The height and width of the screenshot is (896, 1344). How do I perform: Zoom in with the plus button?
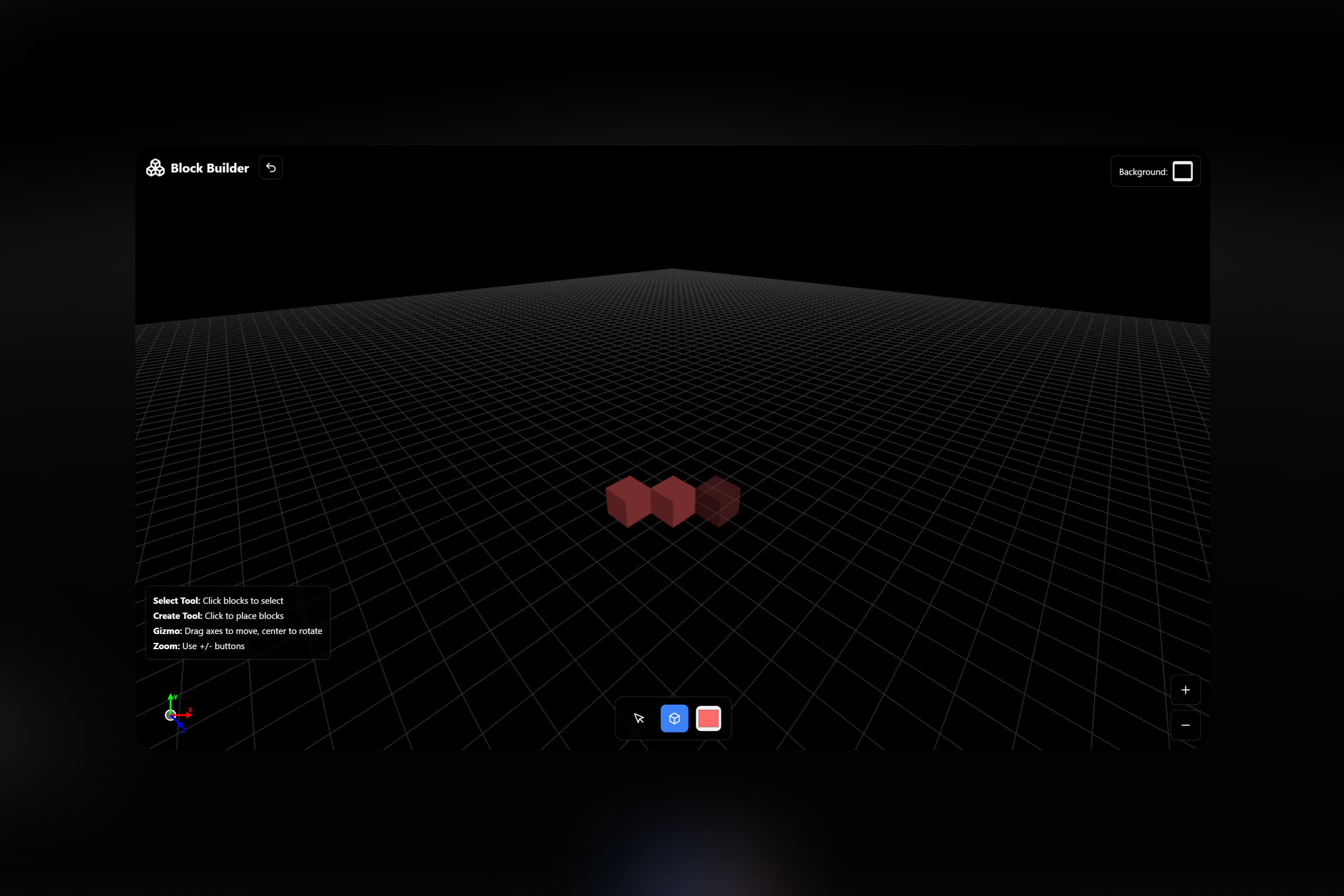pos(1185,690)
